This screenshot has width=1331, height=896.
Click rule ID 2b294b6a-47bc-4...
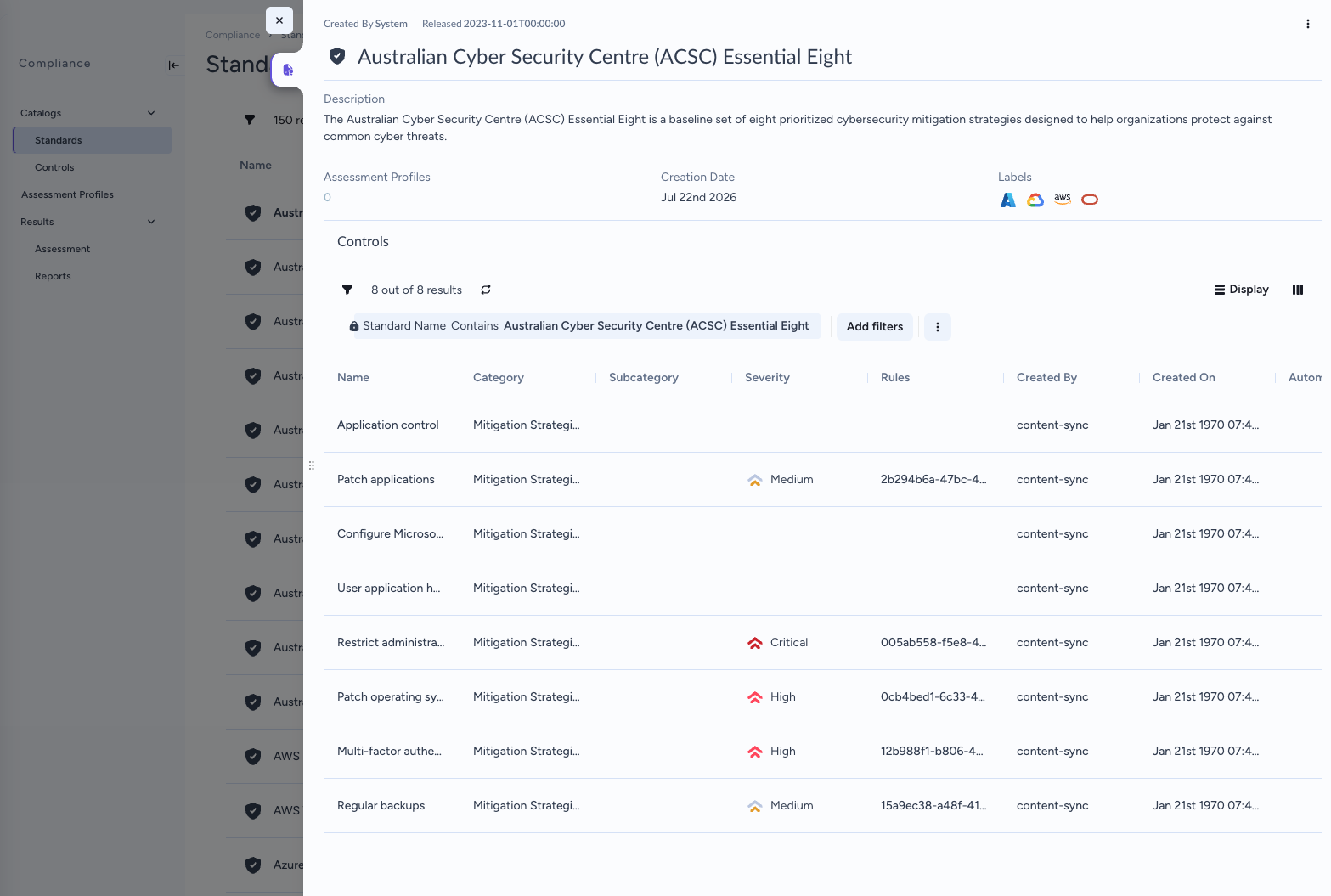pyautogui.click(x=933, y=480)
